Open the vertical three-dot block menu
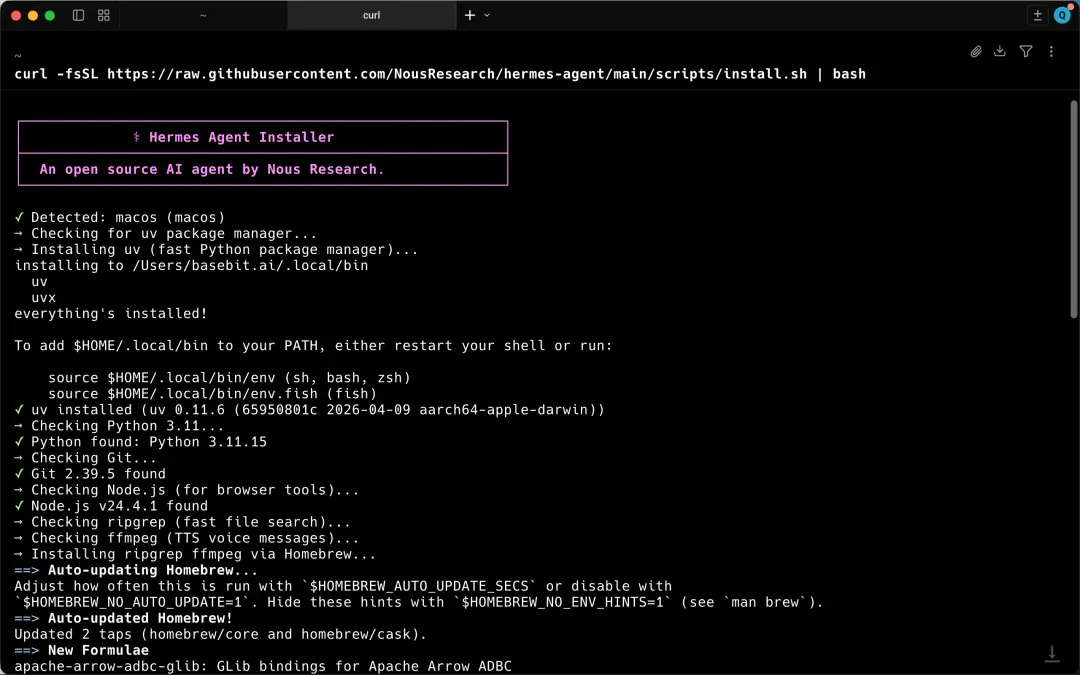 pyautogui.click(x=1051, y=51)
